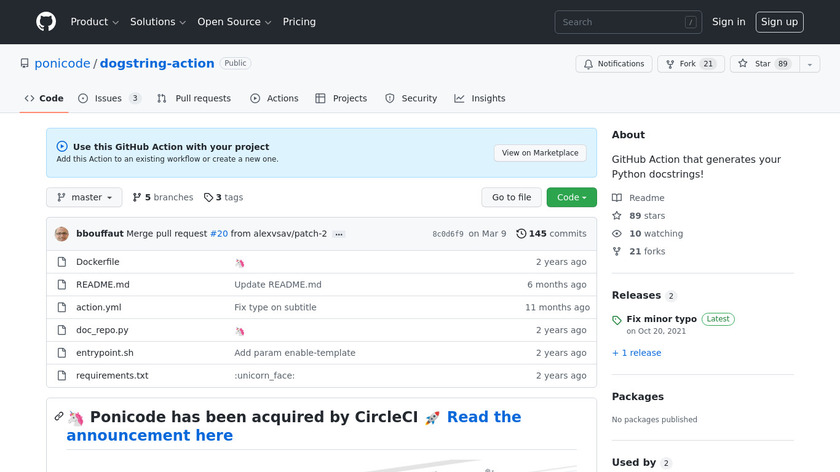Image resolution: width=840 pixels, height=472 pixels.
Task: Open the master branch dropdown
Action: point(84,198)
